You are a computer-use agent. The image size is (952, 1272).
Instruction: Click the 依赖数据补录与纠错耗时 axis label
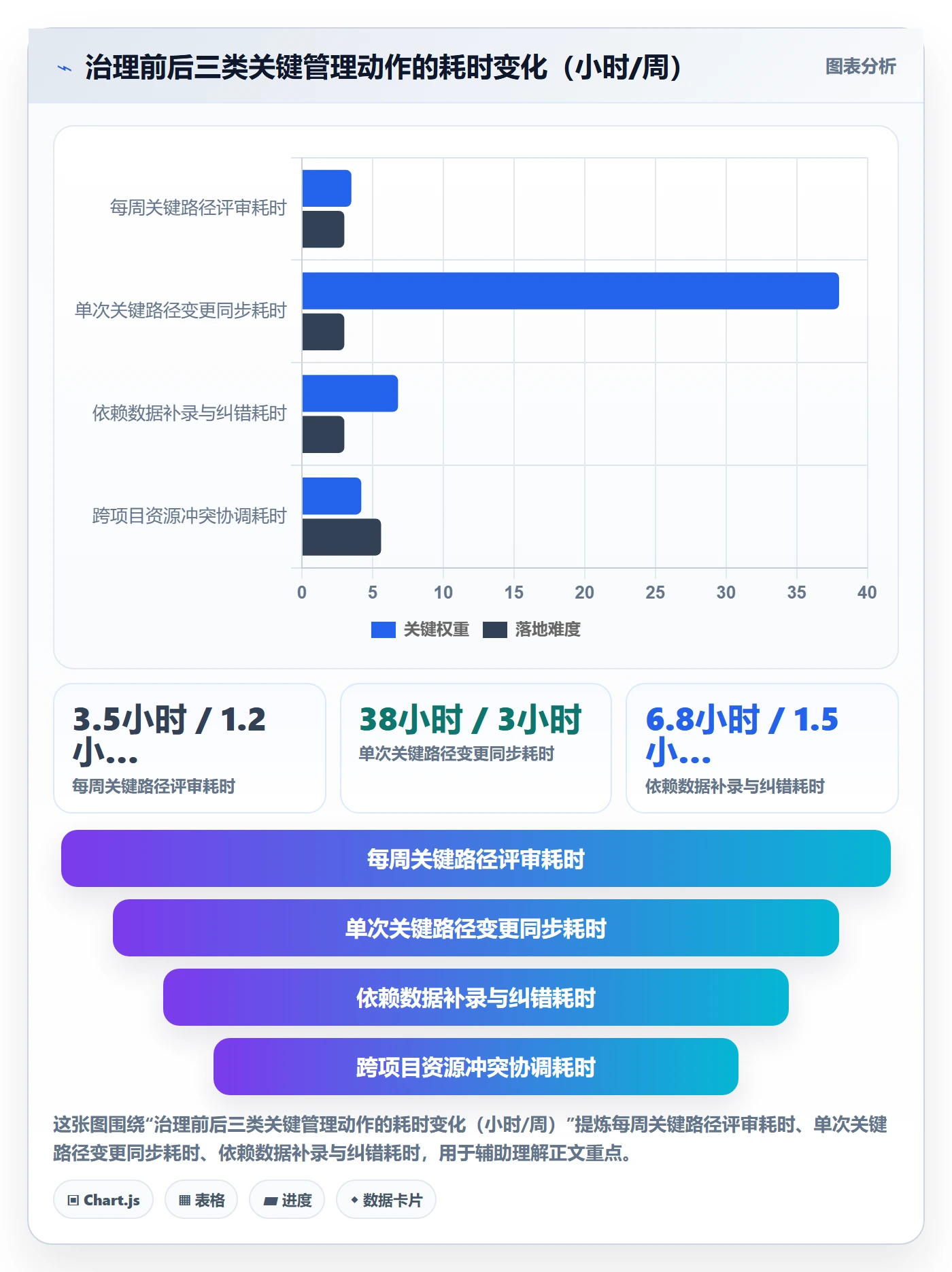(x=189, y=414)
